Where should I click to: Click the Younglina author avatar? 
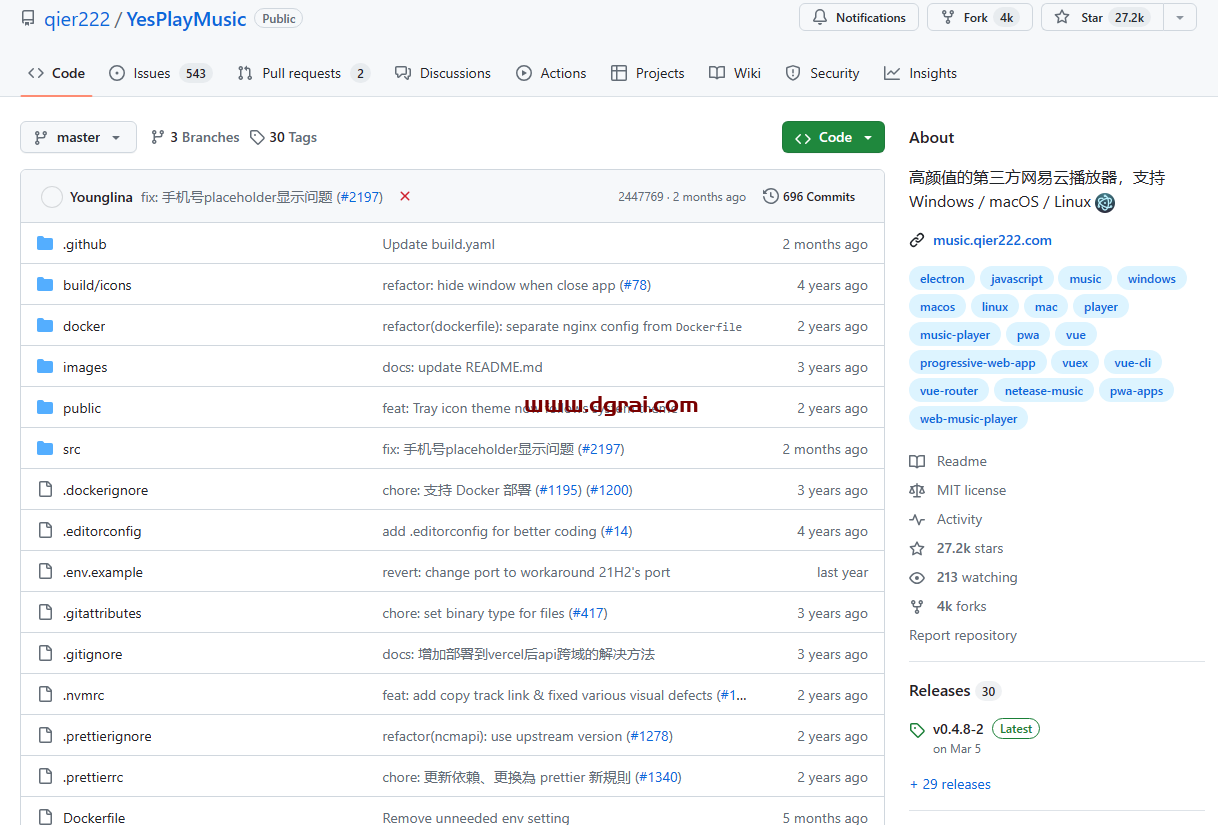pyautogui.click(x=52, y=197)
